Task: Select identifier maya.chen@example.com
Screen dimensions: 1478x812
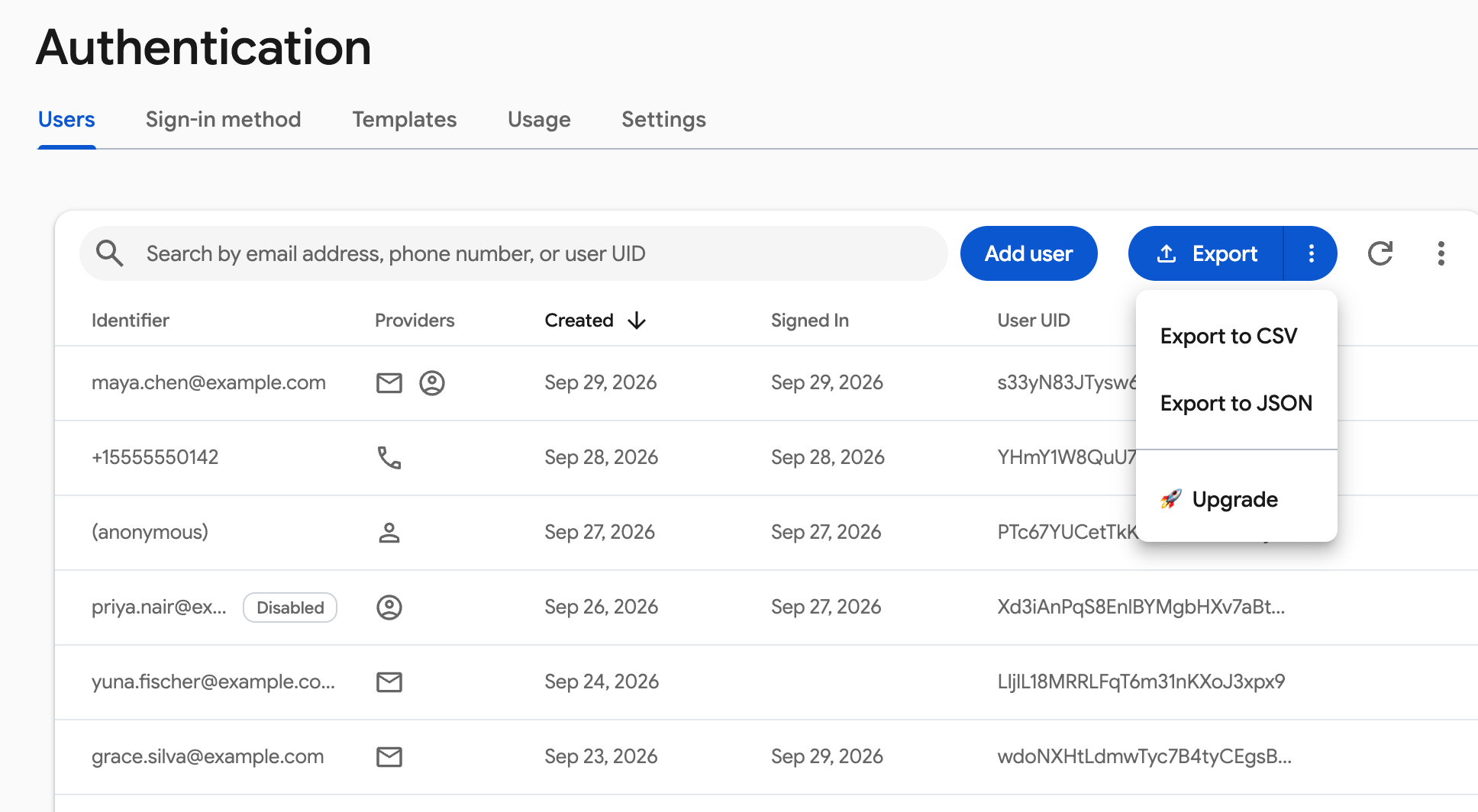Action: coord(208,382)
